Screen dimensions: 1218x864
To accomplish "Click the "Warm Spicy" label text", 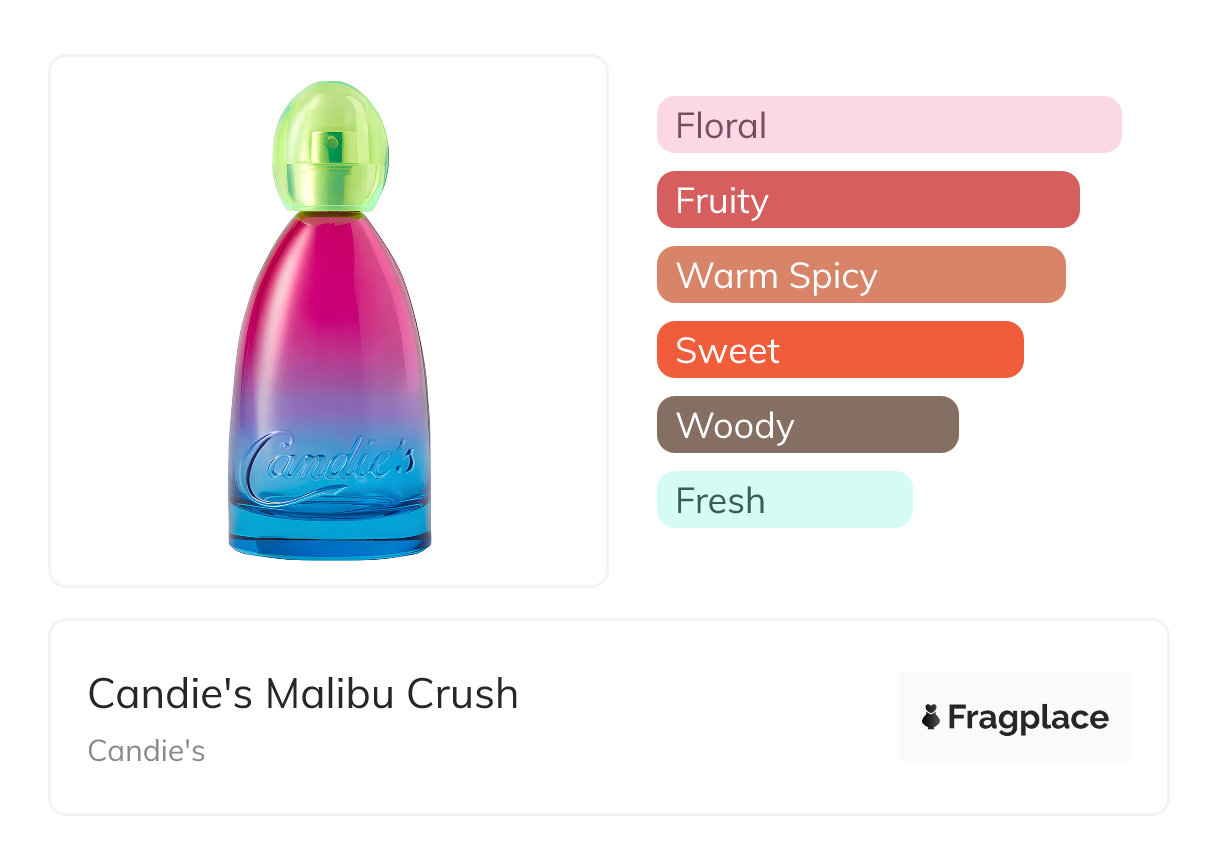I will click(x=776, y=275).
